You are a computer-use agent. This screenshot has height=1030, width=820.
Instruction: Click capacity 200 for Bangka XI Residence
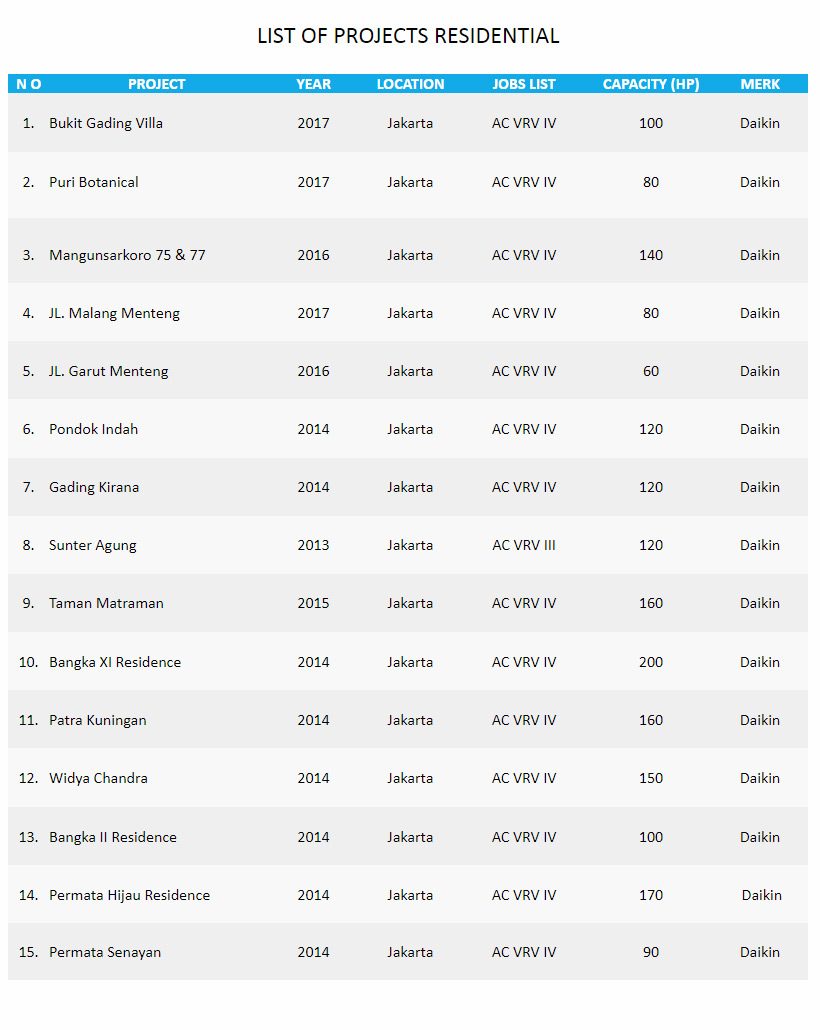[x=650, y=662]
